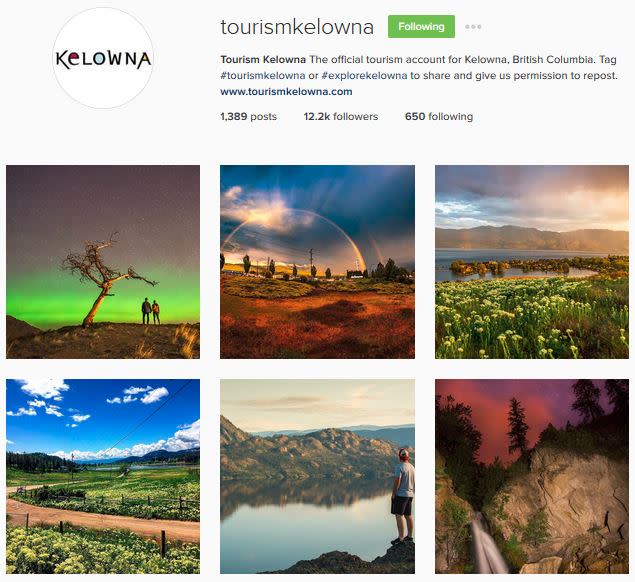Click the #tourismkelowna hashtag
635x582 pixels.
point(263,76)
